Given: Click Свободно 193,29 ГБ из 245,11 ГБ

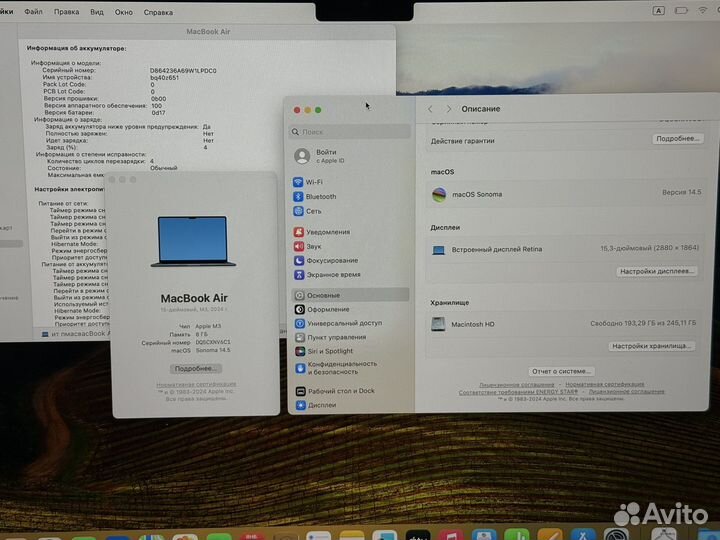Looking at the screenshot, I should [x=643, y=323].
